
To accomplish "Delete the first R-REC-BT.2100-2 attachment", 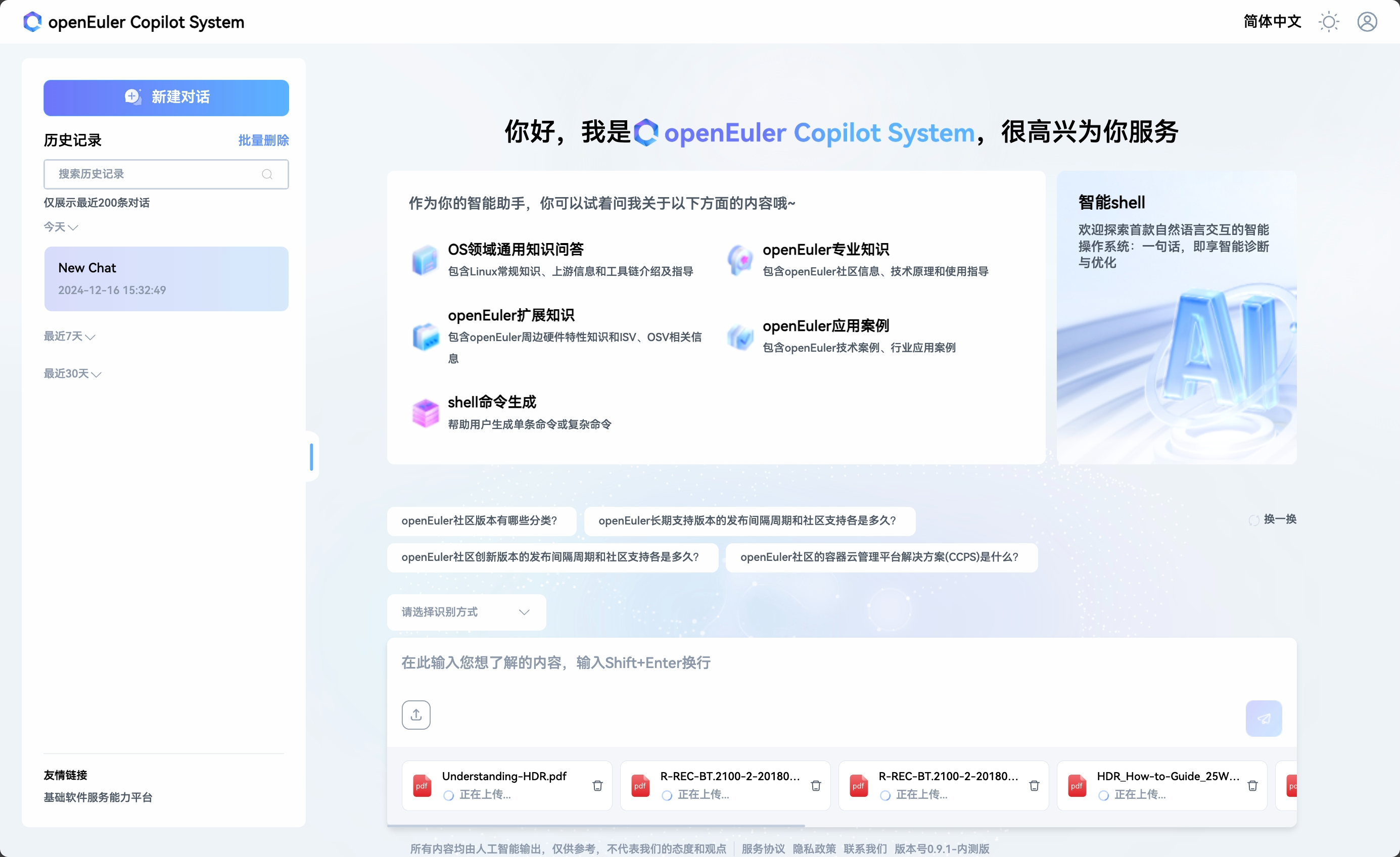I will pyautogui.click(x=816, y=786).
